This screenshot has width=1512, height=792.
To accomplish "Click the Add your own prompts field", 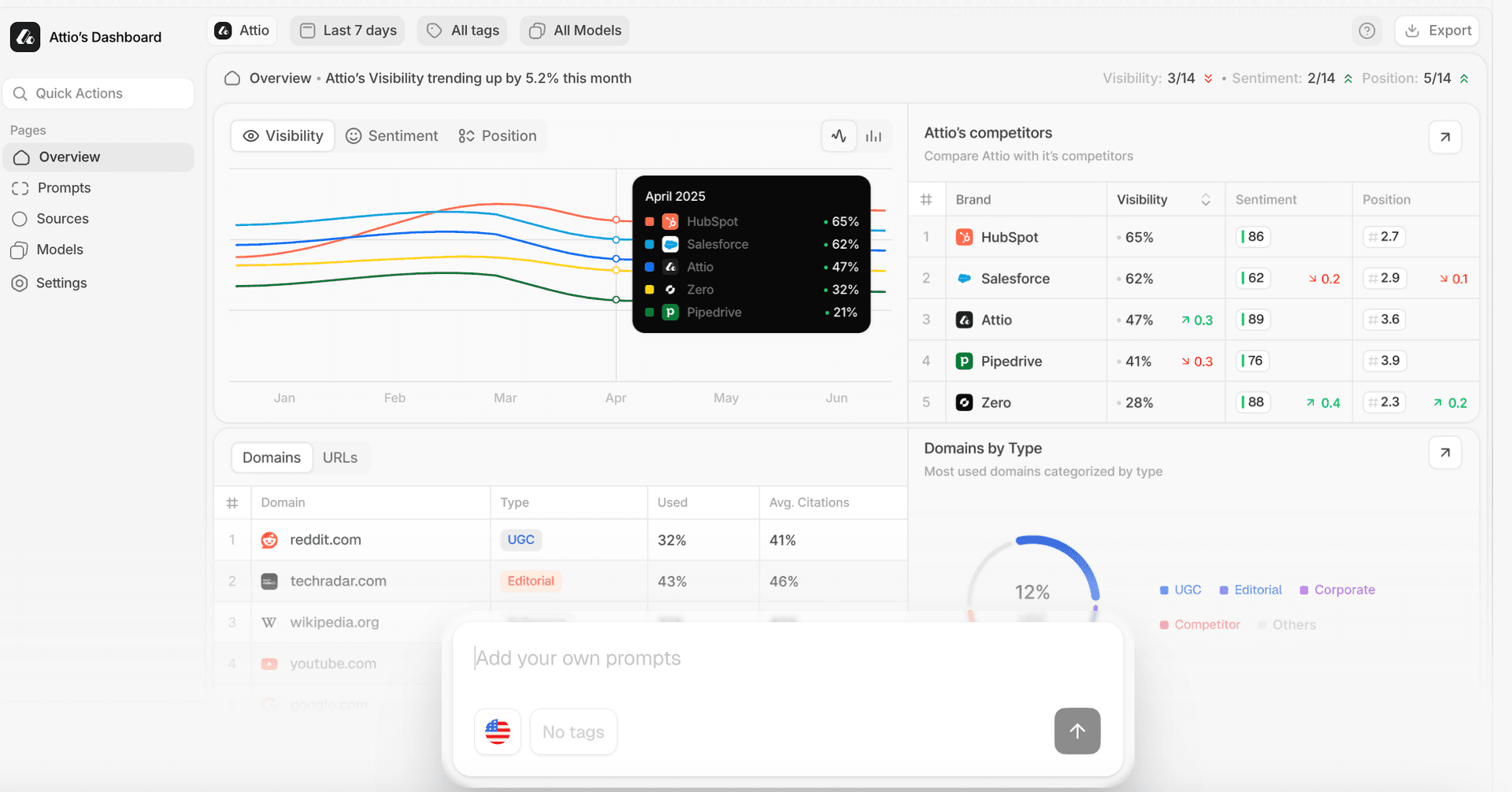I will tap(787, 658).
